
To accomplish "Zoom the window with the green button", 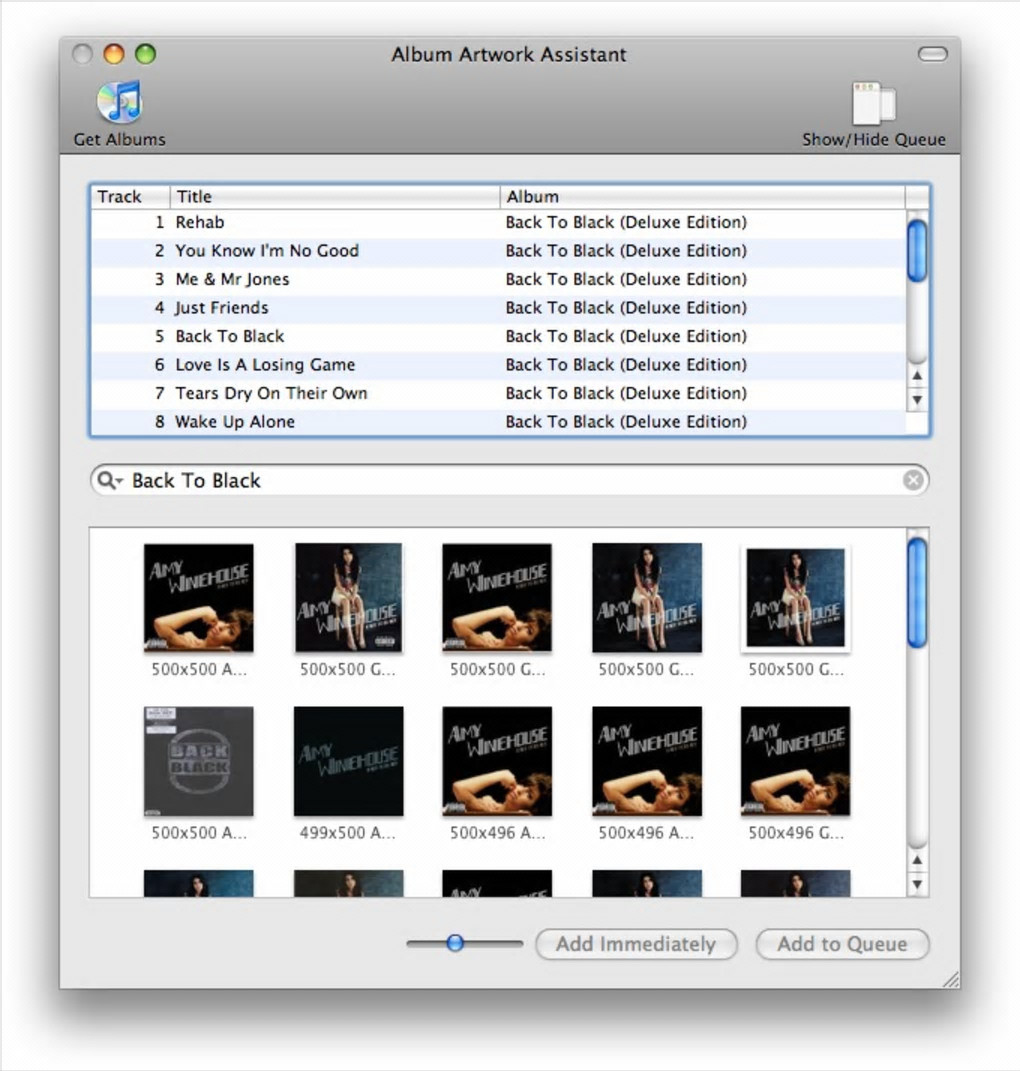I will [146, 54].
